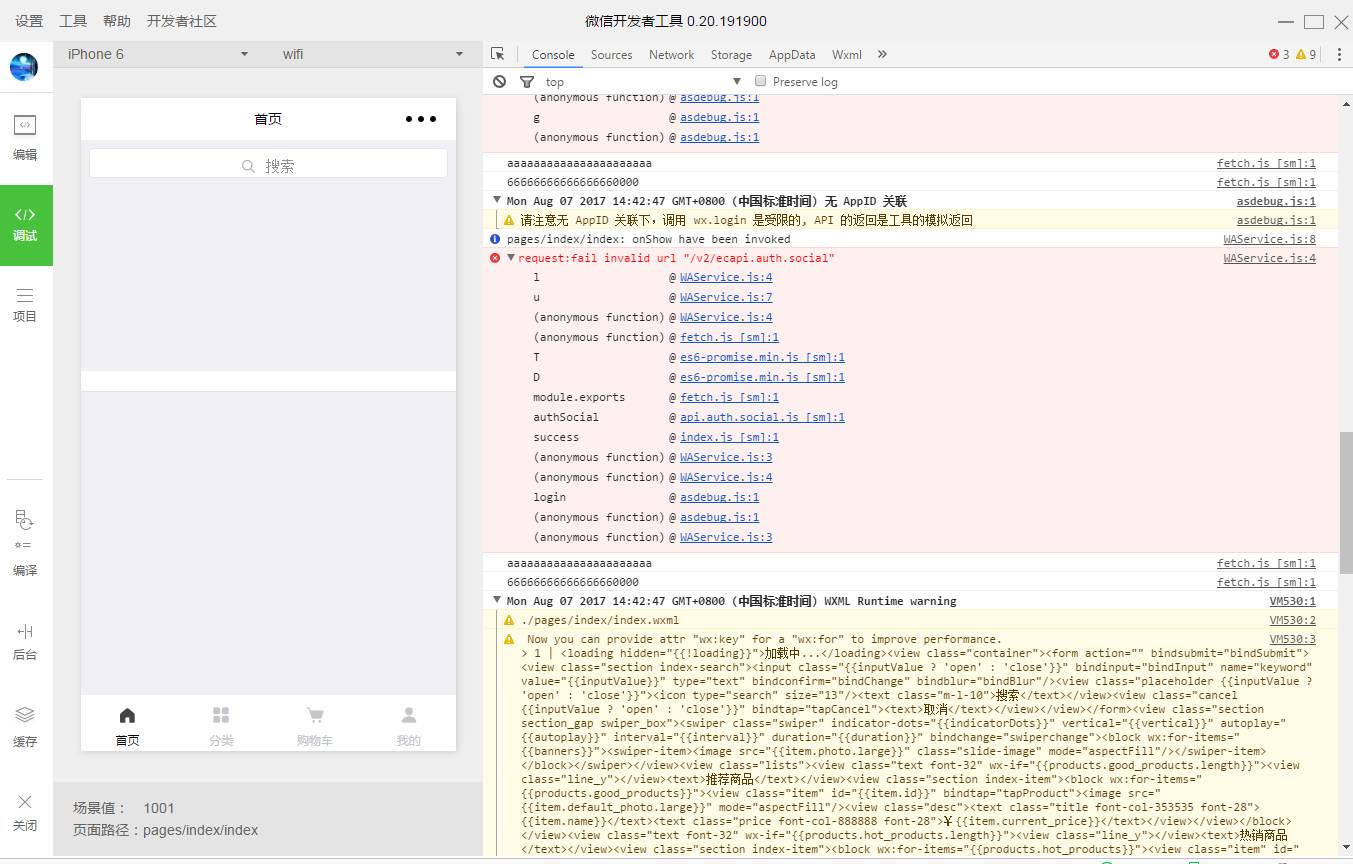Click the 页面路径 pages/index/index text
The image size is (1353, 864).
[165, 830]
